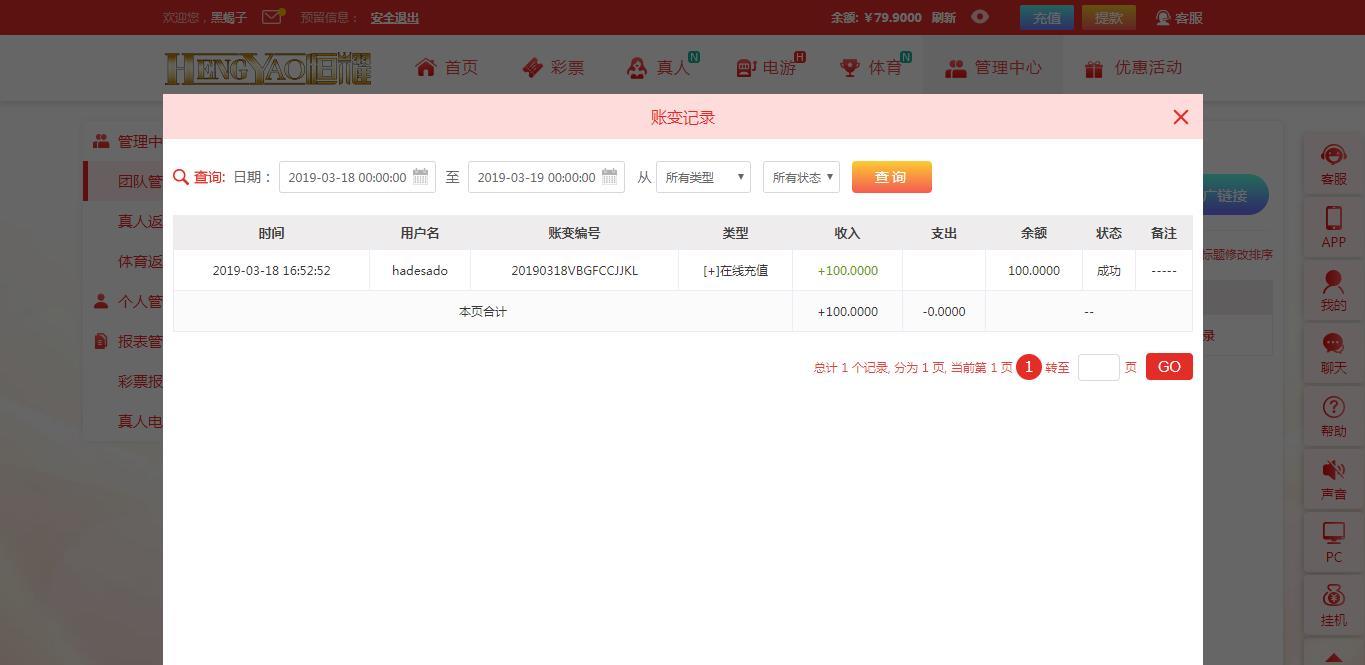Viewport: 1365px width, 665px height.
Task: Close the 账变记录 dialog
Action: [x=1181, y=117]
